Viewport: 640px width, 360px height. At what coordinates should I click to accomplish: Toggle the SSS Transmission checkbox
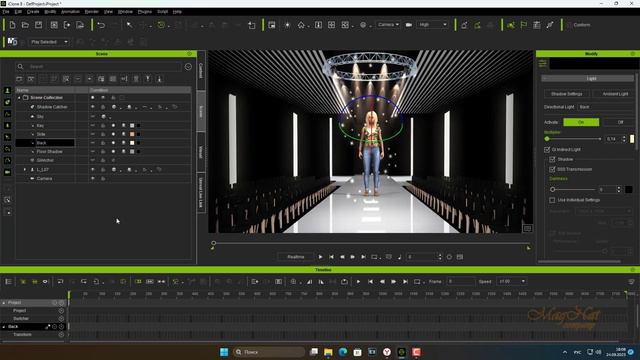[x=552, y=169]
